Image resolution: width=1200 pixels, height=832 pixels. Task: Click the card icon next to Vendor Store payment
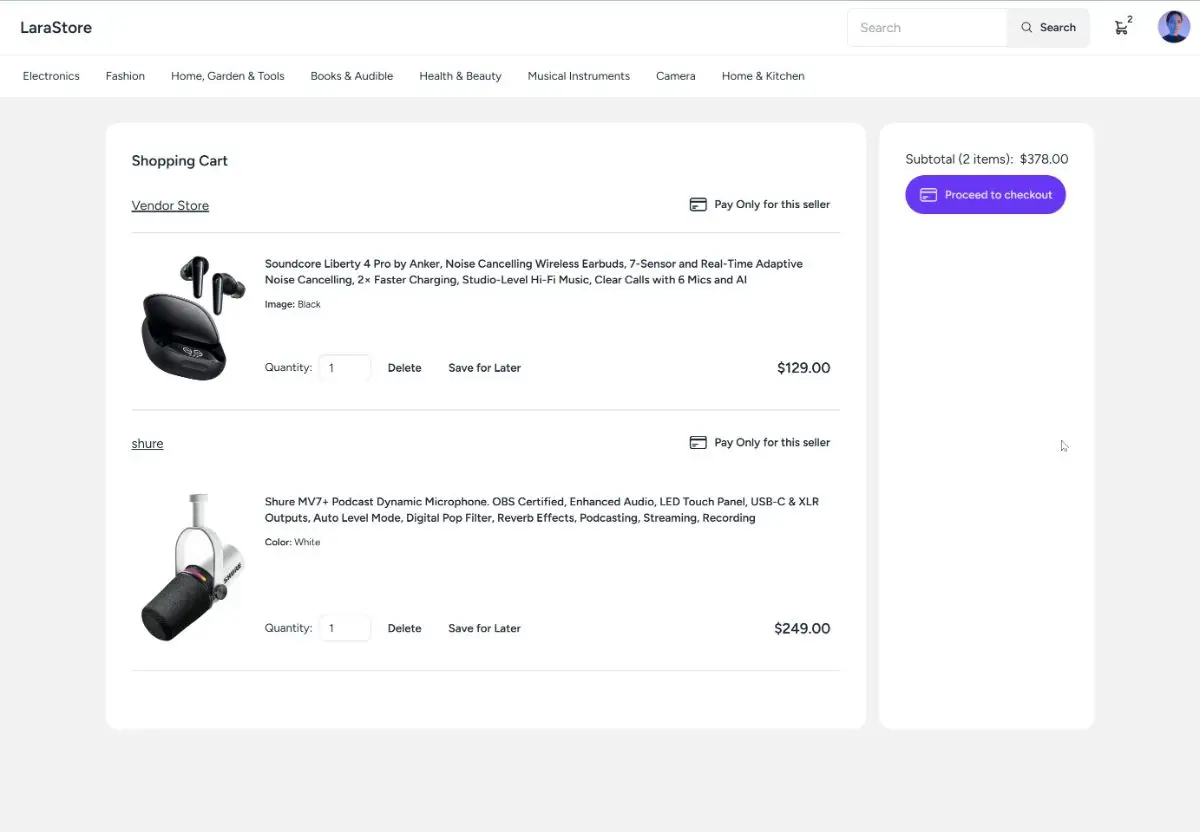coord(697,204)
